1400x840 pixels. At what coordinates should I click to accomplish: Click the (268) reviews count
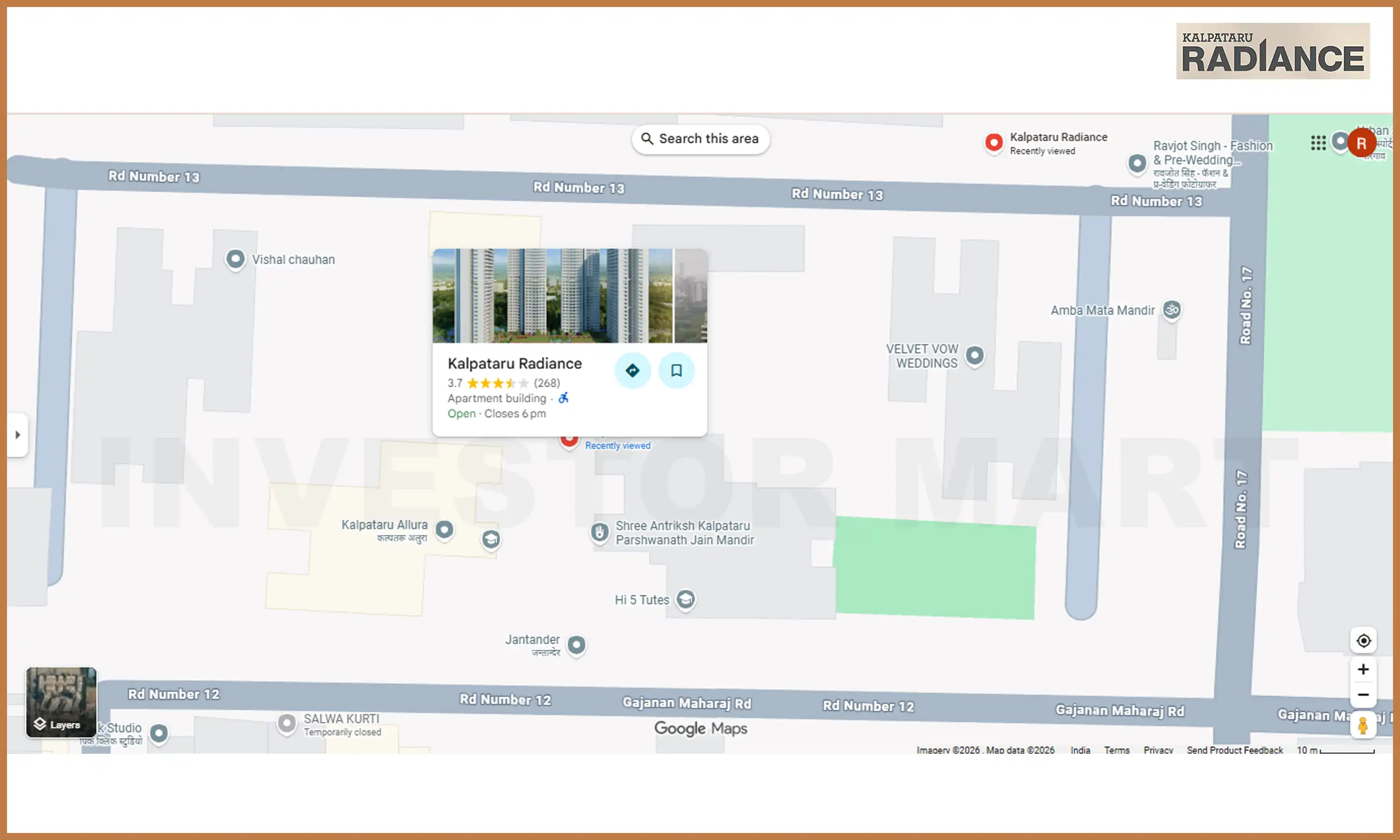tap(546, 383)
